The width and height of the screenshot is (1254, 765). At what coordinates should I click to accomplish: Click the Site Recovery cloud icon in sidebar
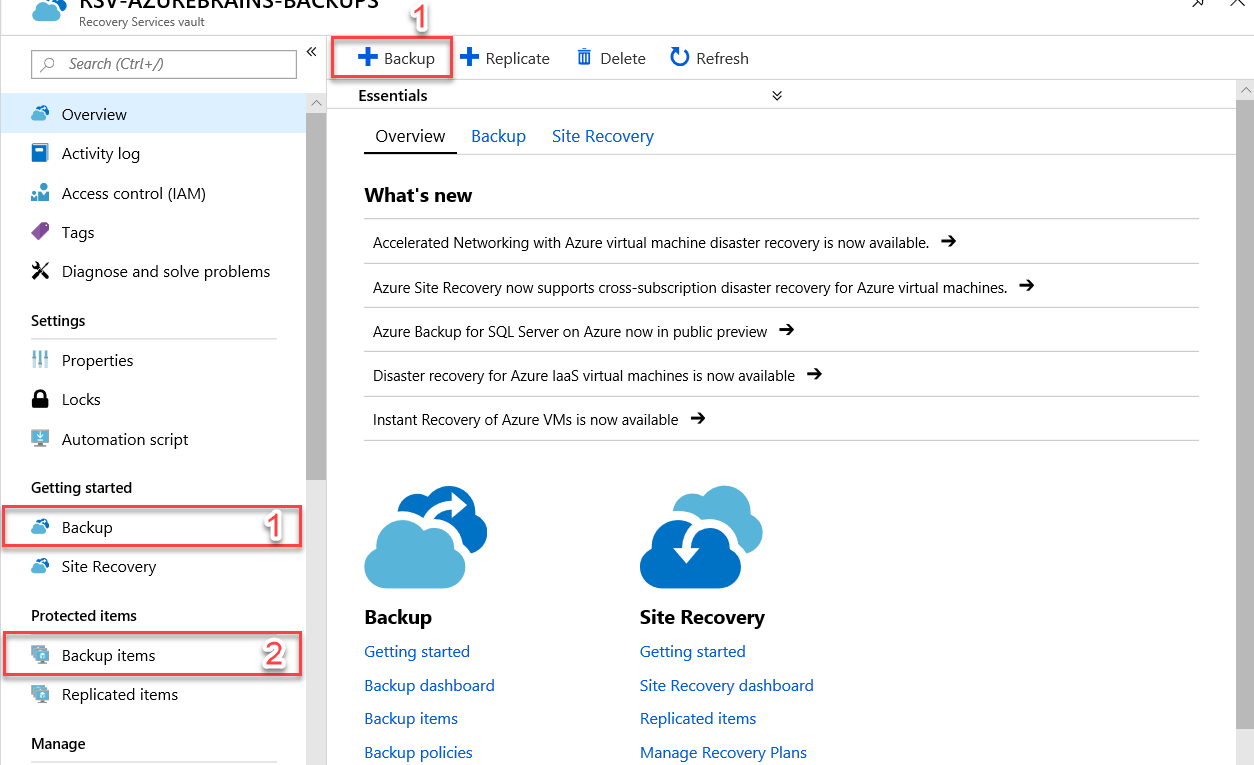pos(40,566)
